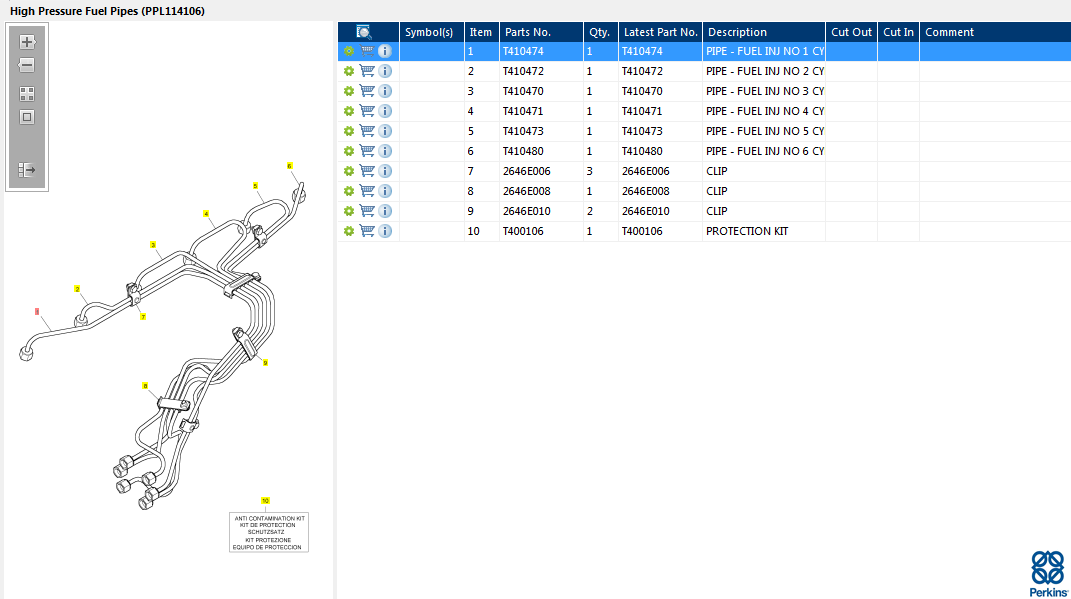The image size is (1071, 599).
Task: Add PROTECTION KIT row to cart
Action: tap(367, 231)
